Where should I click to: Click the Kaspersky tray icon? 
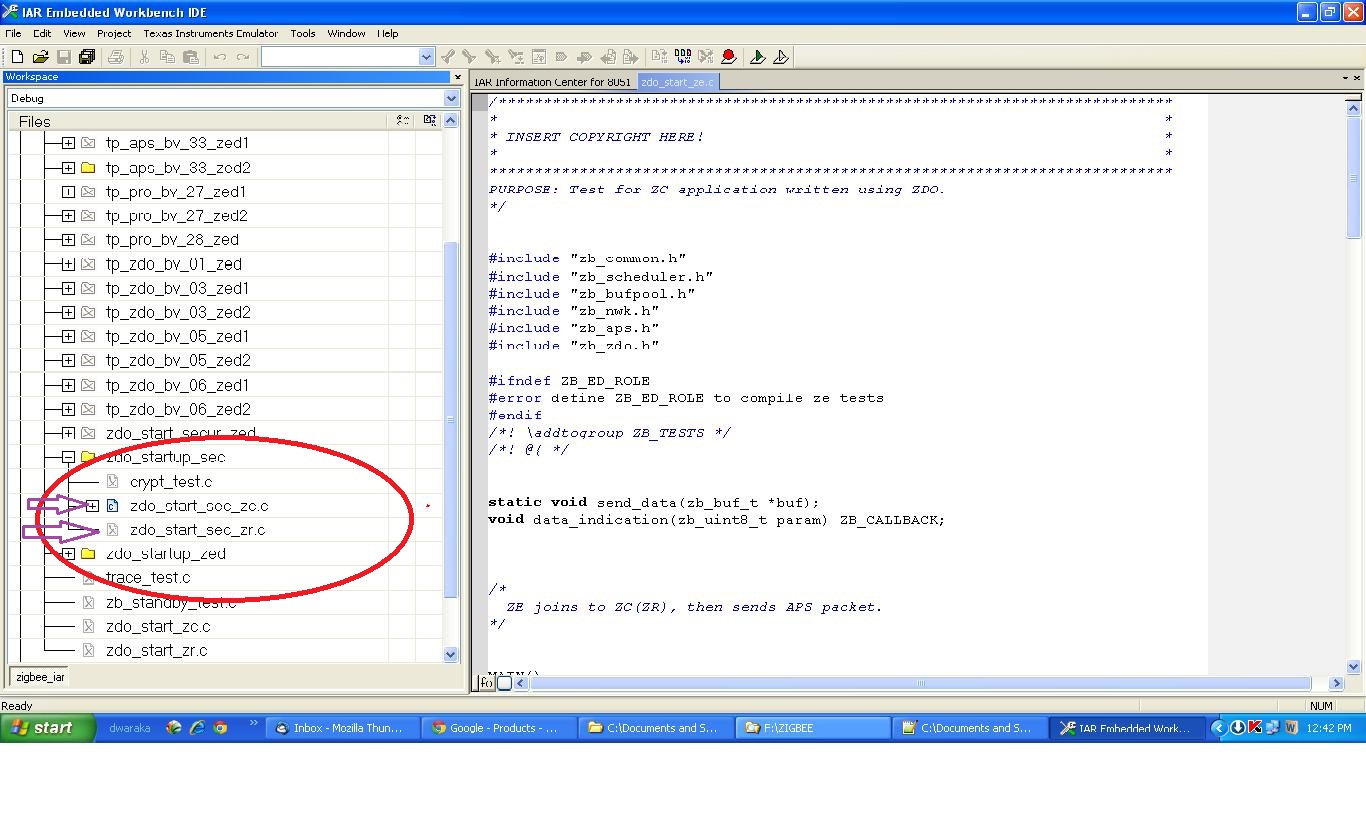pos(1254,728)
